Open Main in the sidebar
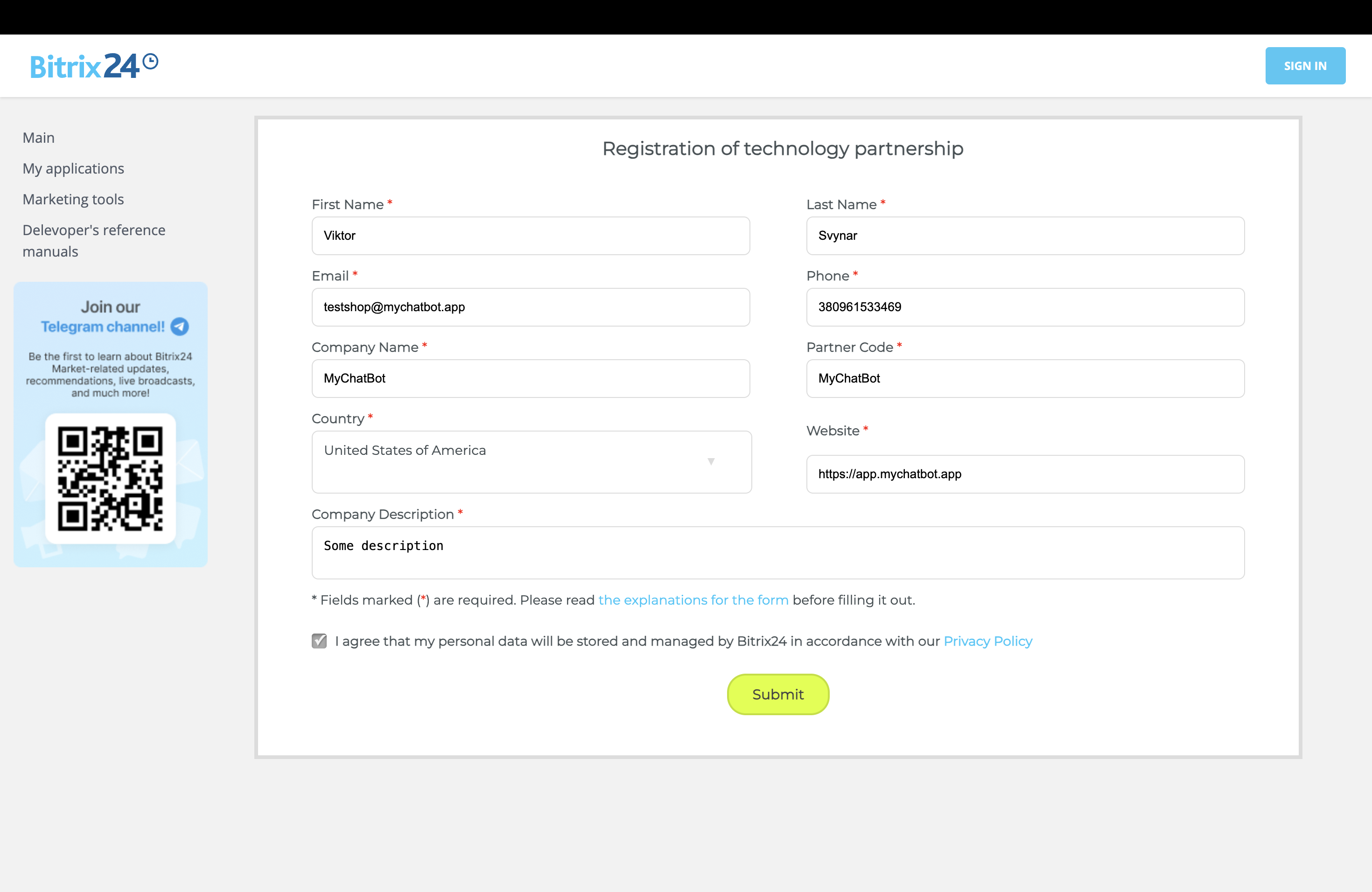 (39, 138)
